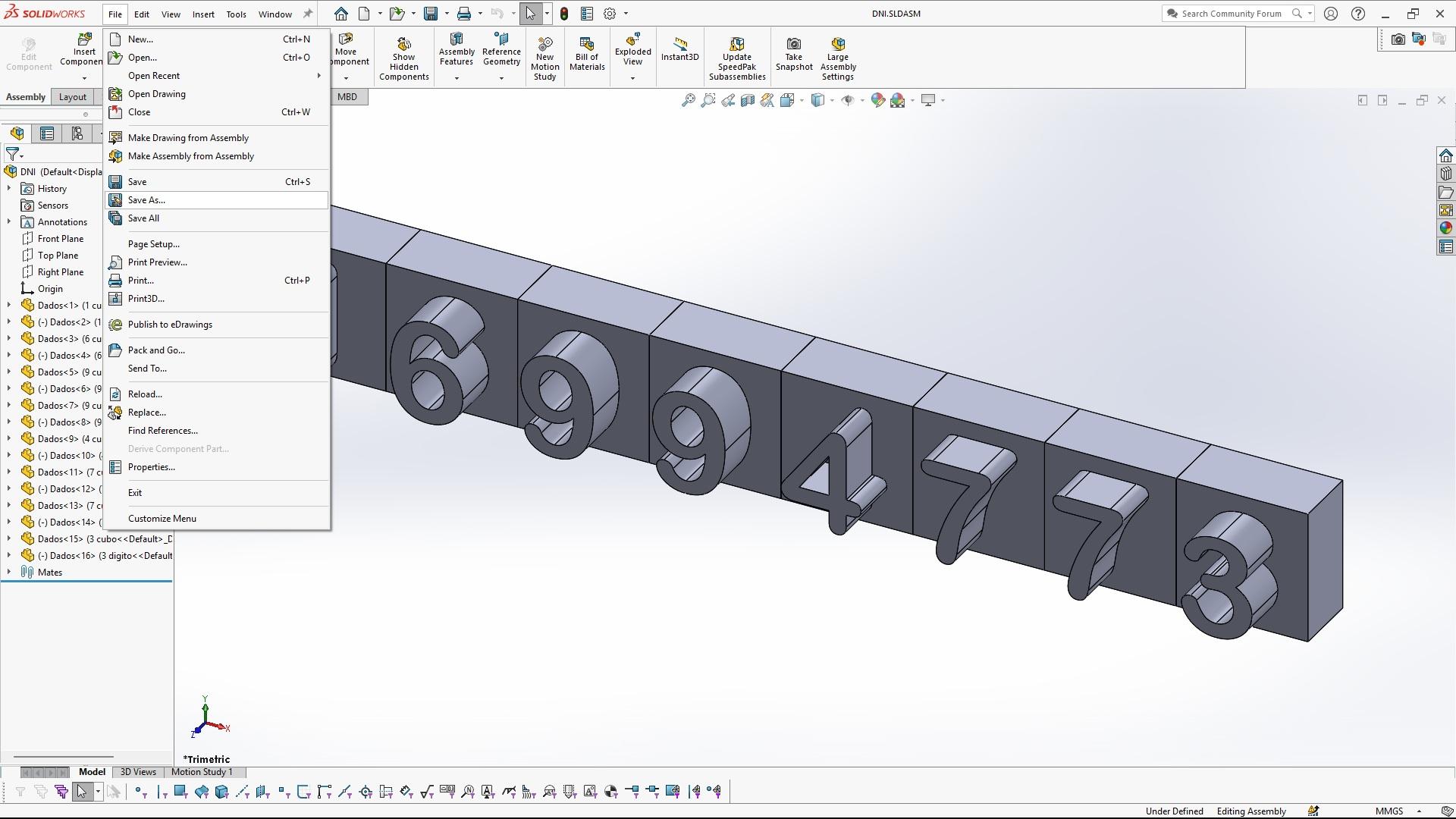Click the Model tab at bottom

(92, 772)
